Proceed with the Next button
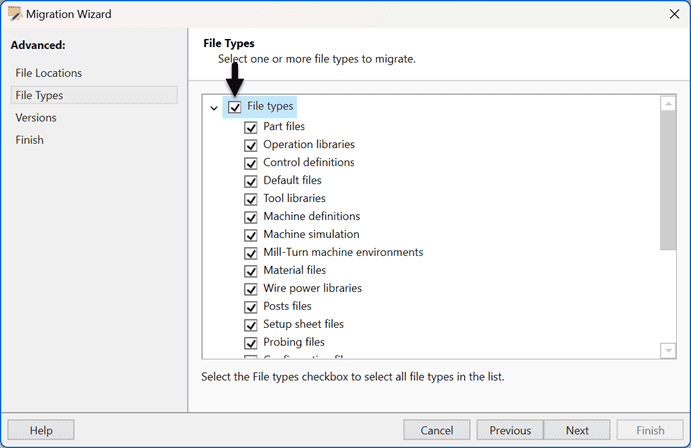 tap(577, 430)
